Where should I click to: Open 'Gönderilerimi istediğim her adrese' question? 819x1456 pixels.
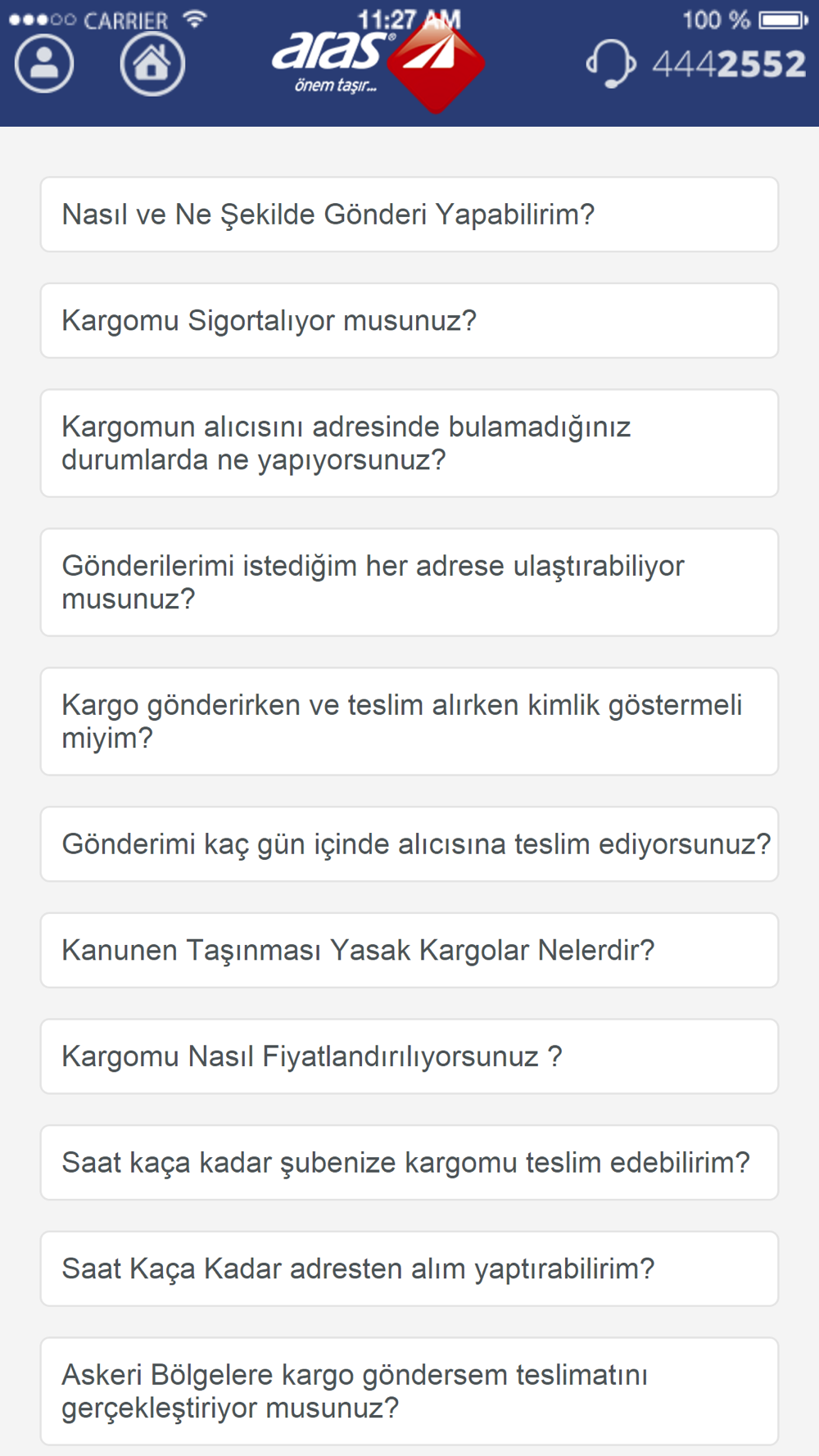point(409,582)
